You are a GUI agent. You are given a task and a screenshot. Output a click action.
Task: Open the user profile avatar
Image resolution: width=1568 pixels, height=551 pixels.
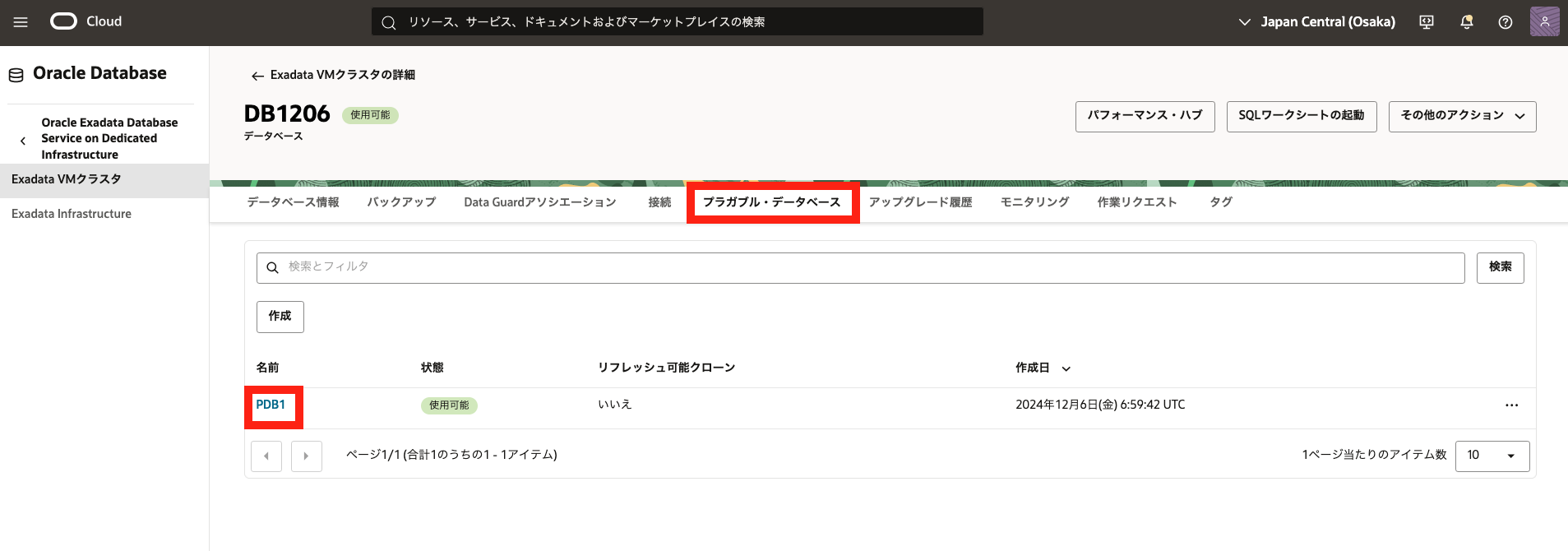(1544, 21)
